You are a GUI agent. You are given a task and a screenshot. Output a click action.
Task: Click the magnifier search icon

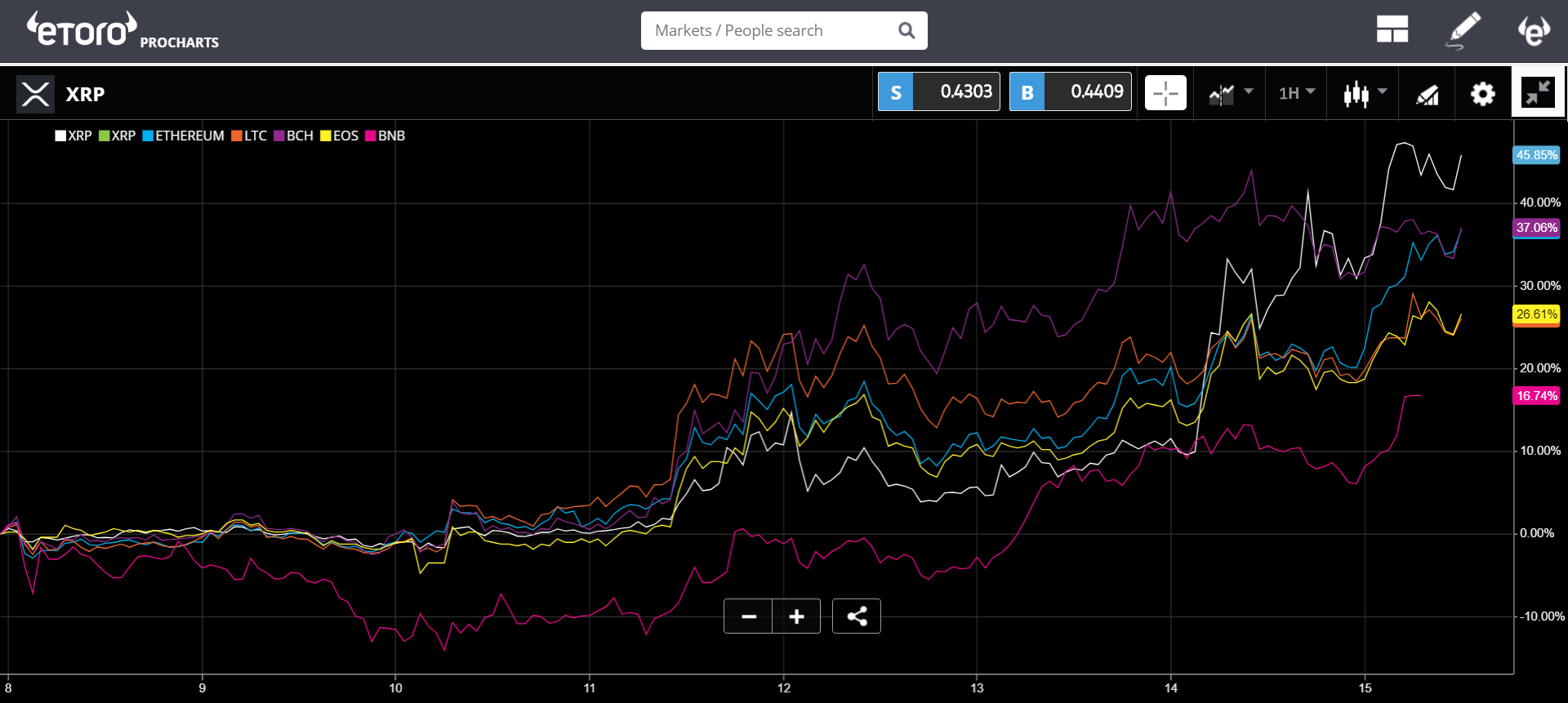click(906, 30)
